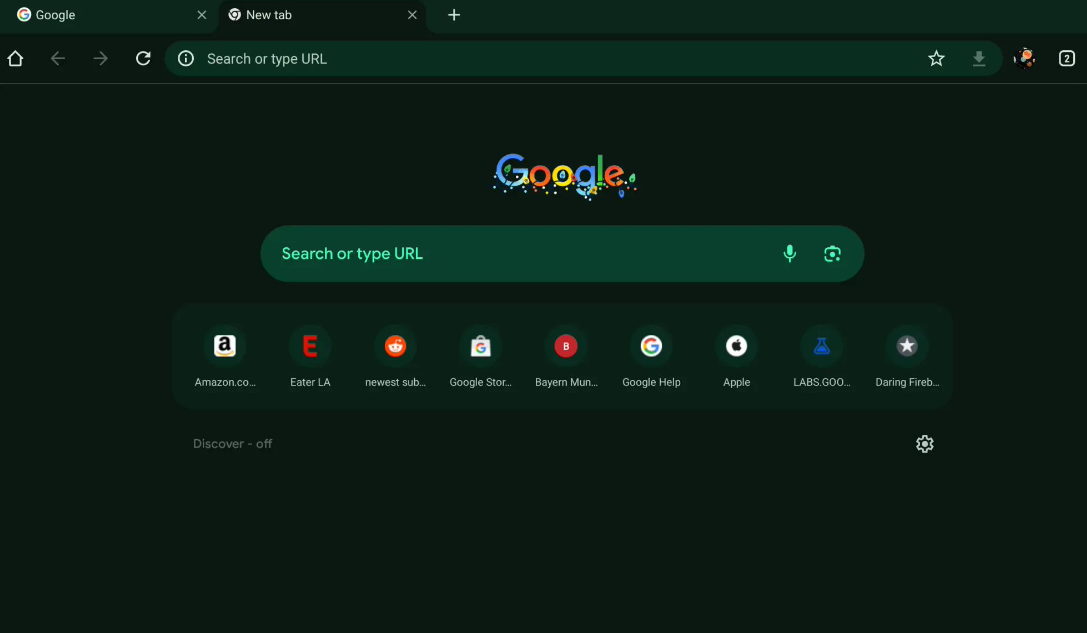Close the Google tab
The width and height of the screenshot is (1087, 633).
click(202, 15)
